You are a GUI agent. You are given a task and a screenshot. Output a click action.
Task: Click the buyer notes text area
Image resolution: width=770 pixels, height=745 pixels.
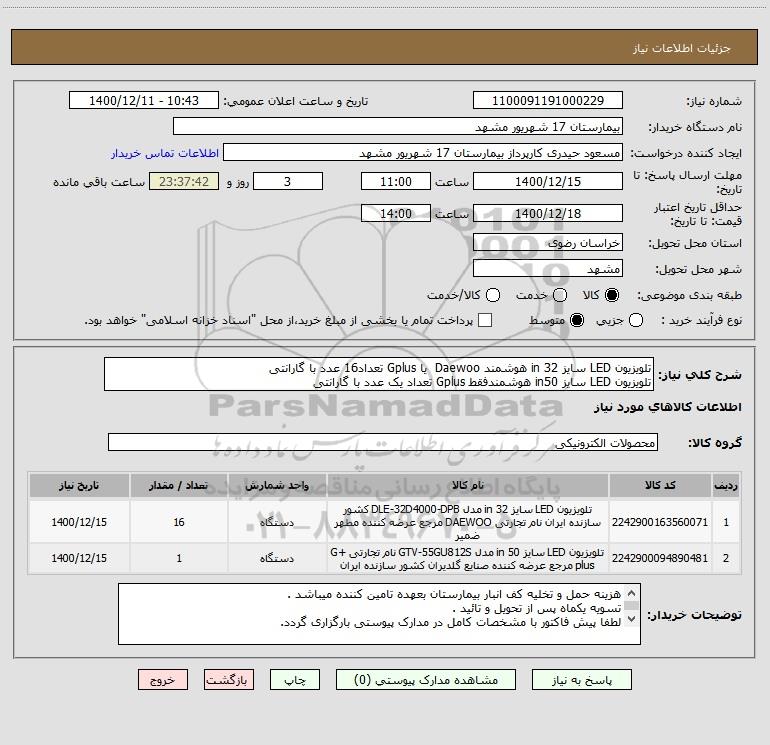379,614
